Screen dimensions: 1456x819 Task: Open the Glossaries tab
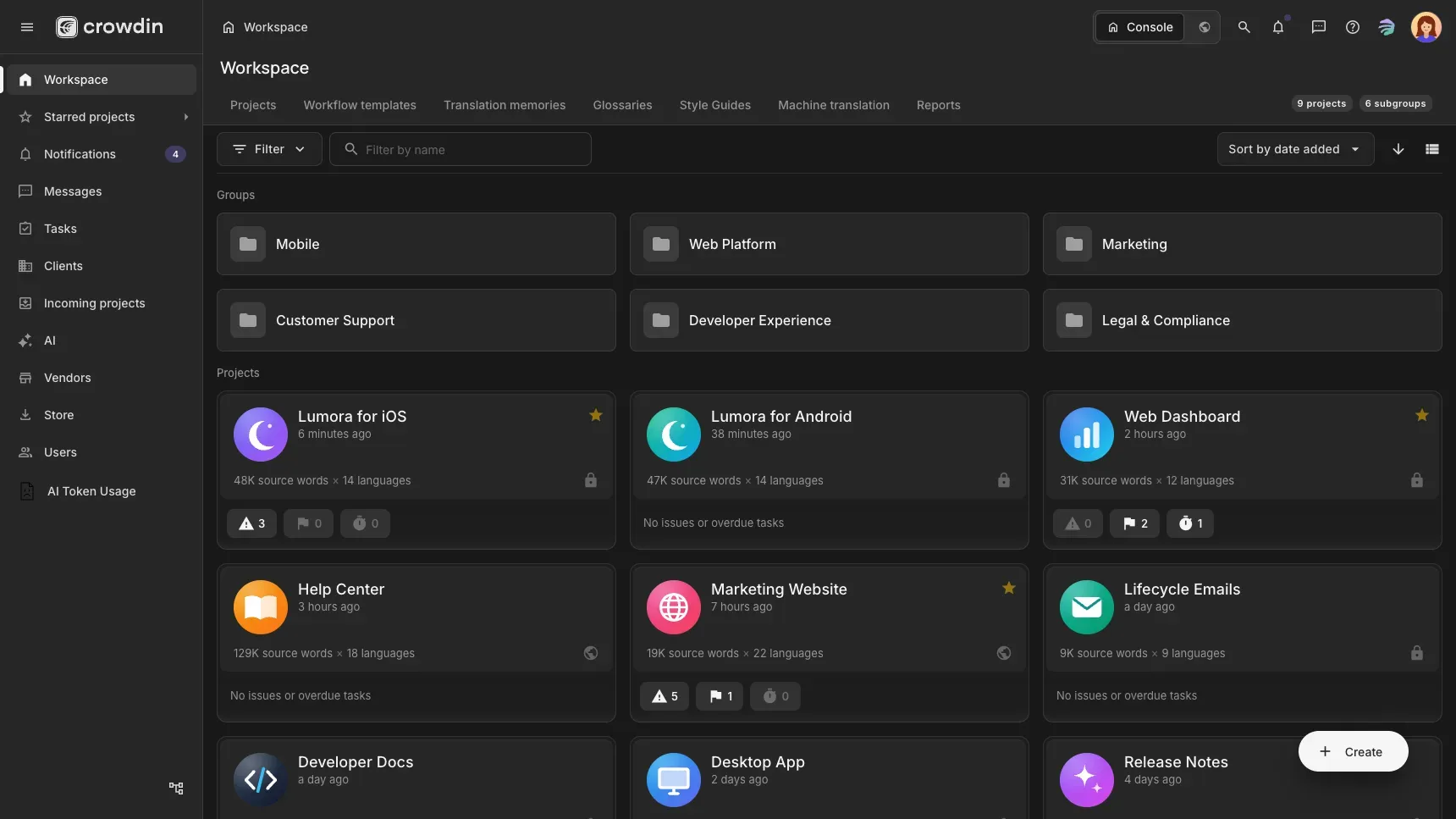click(x=622, y=105)
